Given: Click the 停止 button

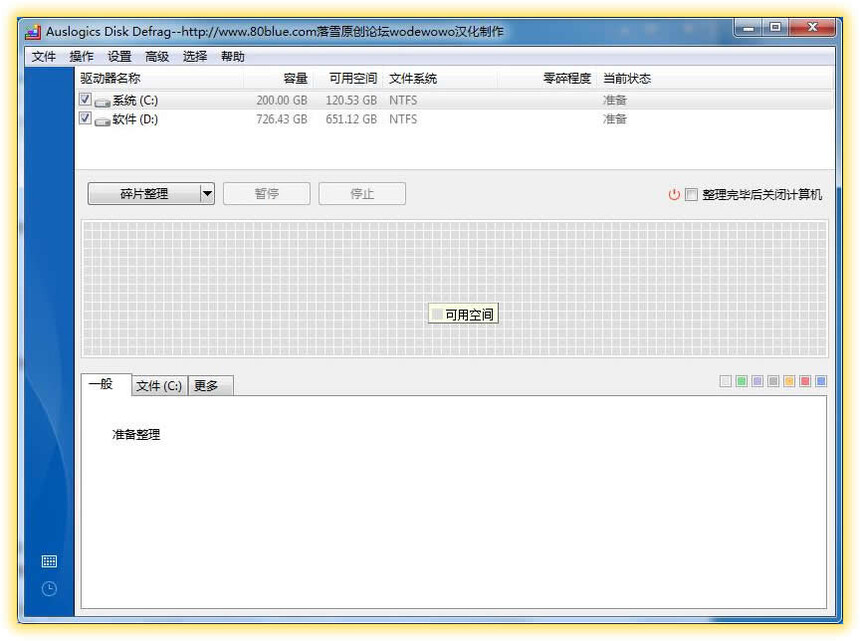Looking at the screenshot, I should click(x=362, y=193).
